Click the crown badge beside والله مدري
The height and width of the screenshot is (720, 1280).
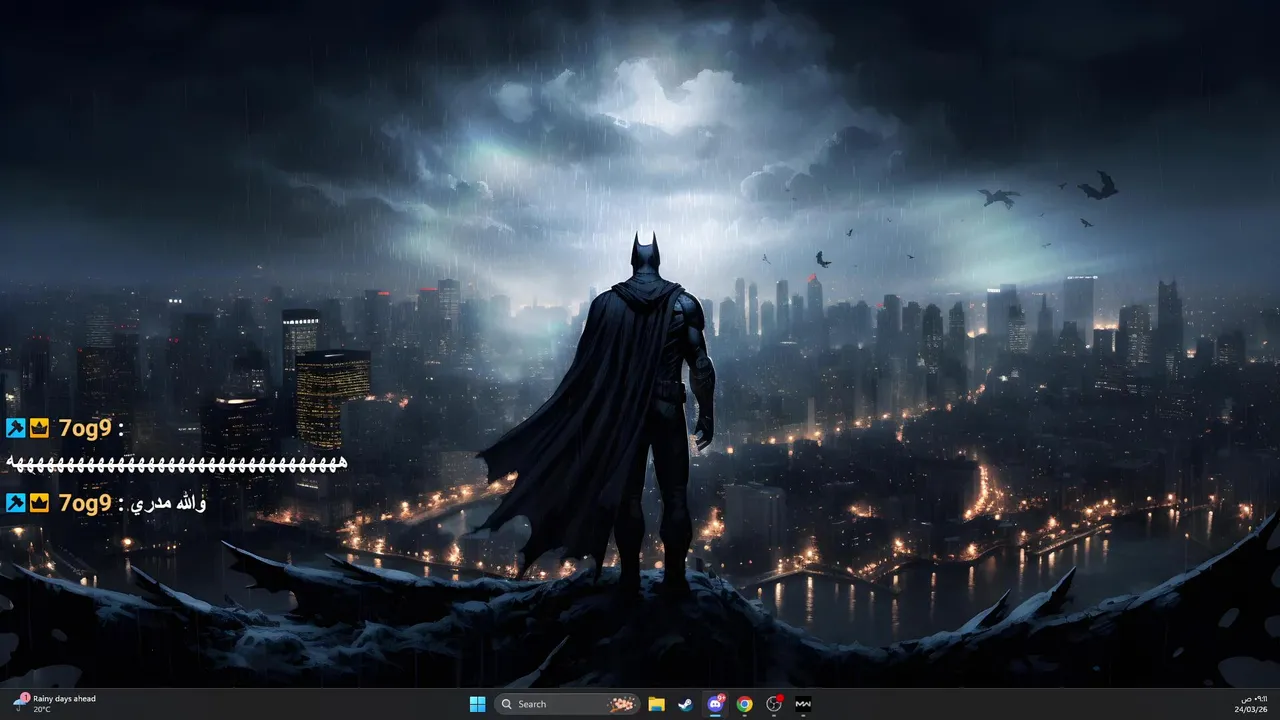click(x=39, y=503)
